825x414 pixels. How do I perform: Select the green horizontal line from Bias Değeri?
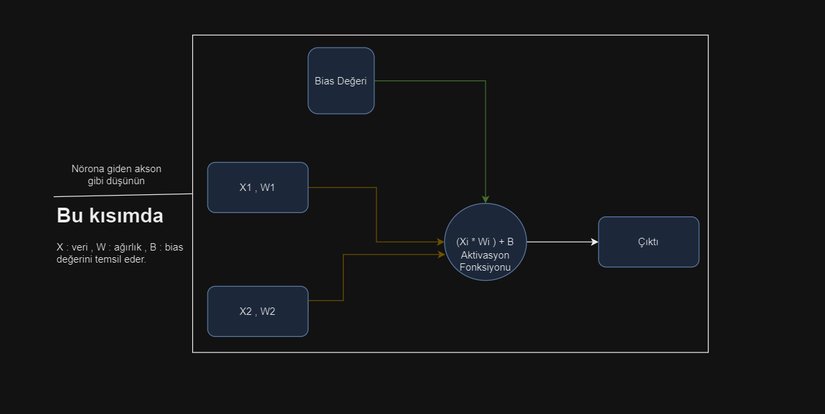(x=430, y=81)
